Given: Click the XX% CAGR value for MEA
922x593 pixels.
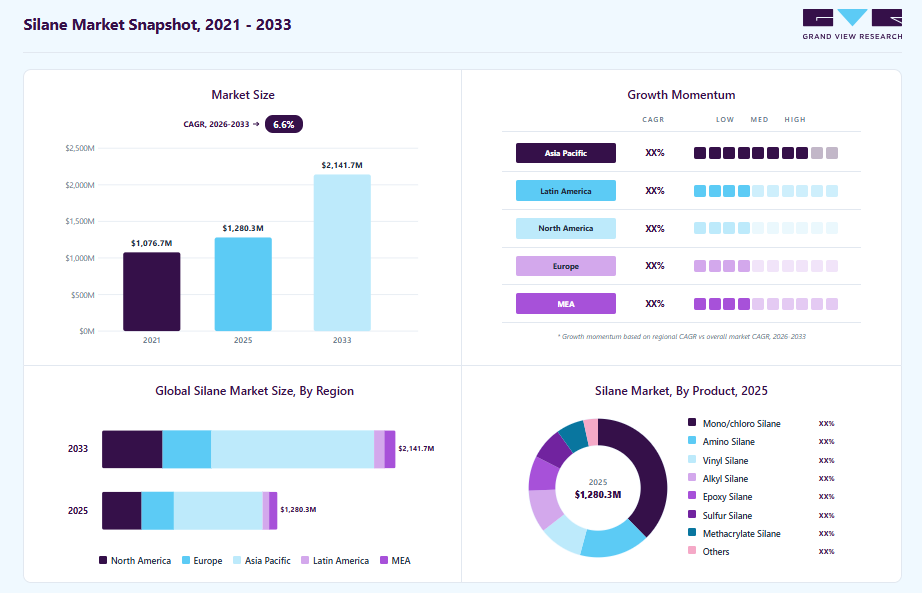Looking at the screenshot, I should (x=654, y=304).
